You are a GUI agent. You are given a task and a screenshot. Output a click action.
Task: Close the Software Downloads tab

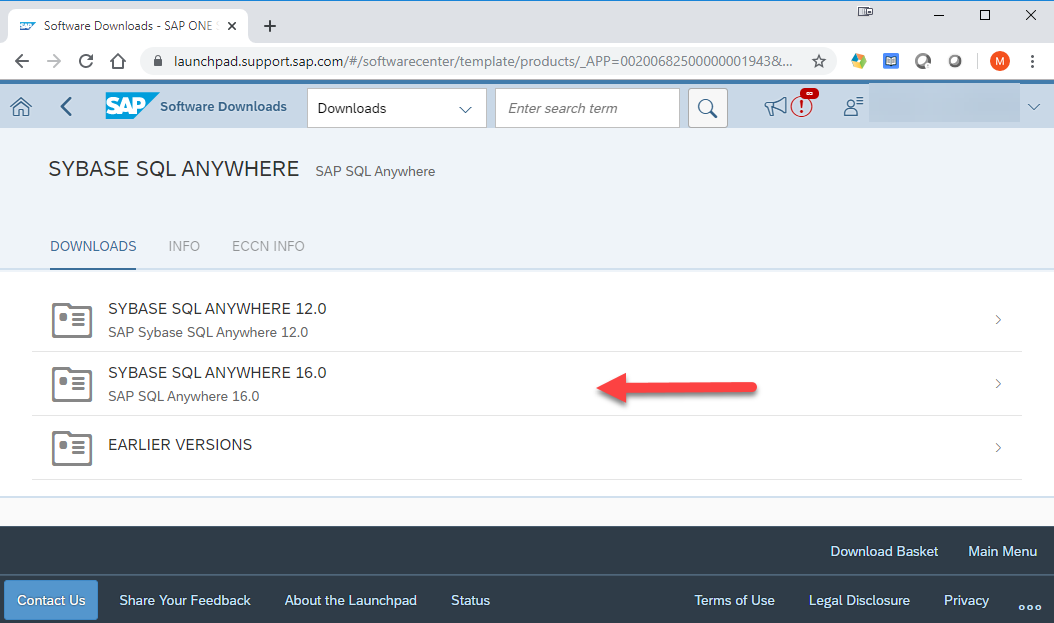[232, 26]
